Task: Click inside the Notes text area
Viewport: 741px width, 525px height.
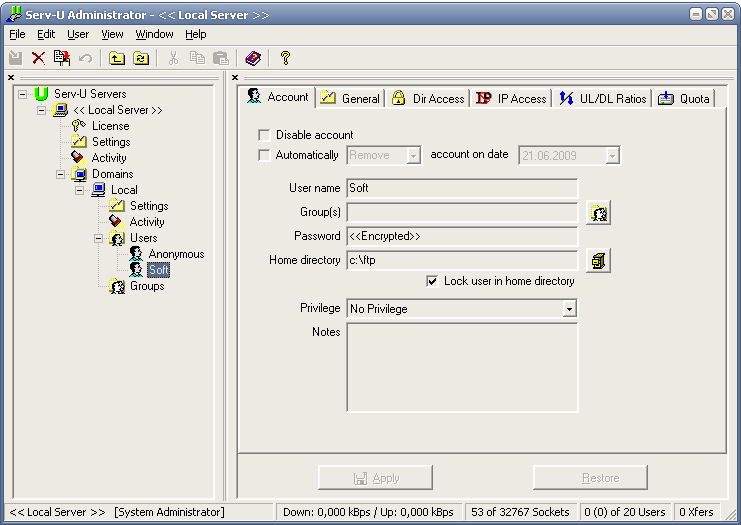Action: point(462,367)
